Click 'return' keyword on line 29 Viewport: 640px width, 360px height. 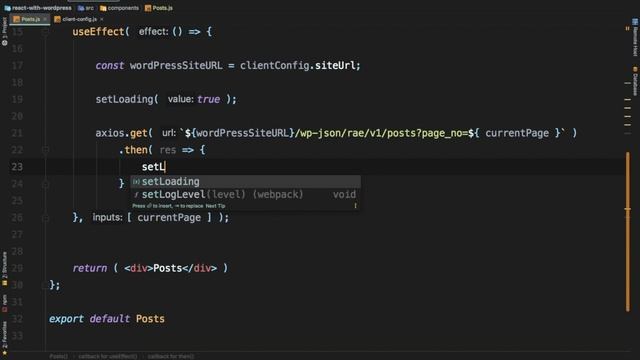pos(90,268)
